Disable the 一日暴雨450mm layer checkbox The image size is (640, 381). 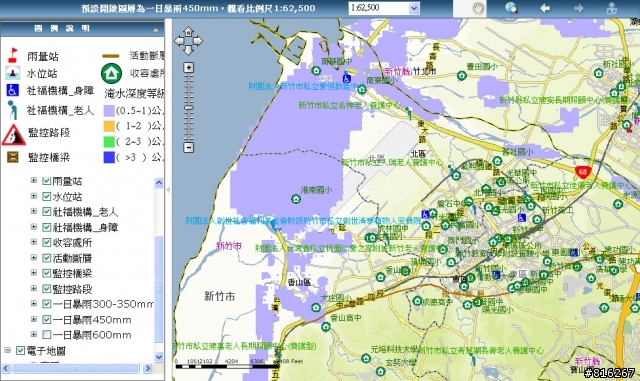pyautogui.click(x=47, y=319)
